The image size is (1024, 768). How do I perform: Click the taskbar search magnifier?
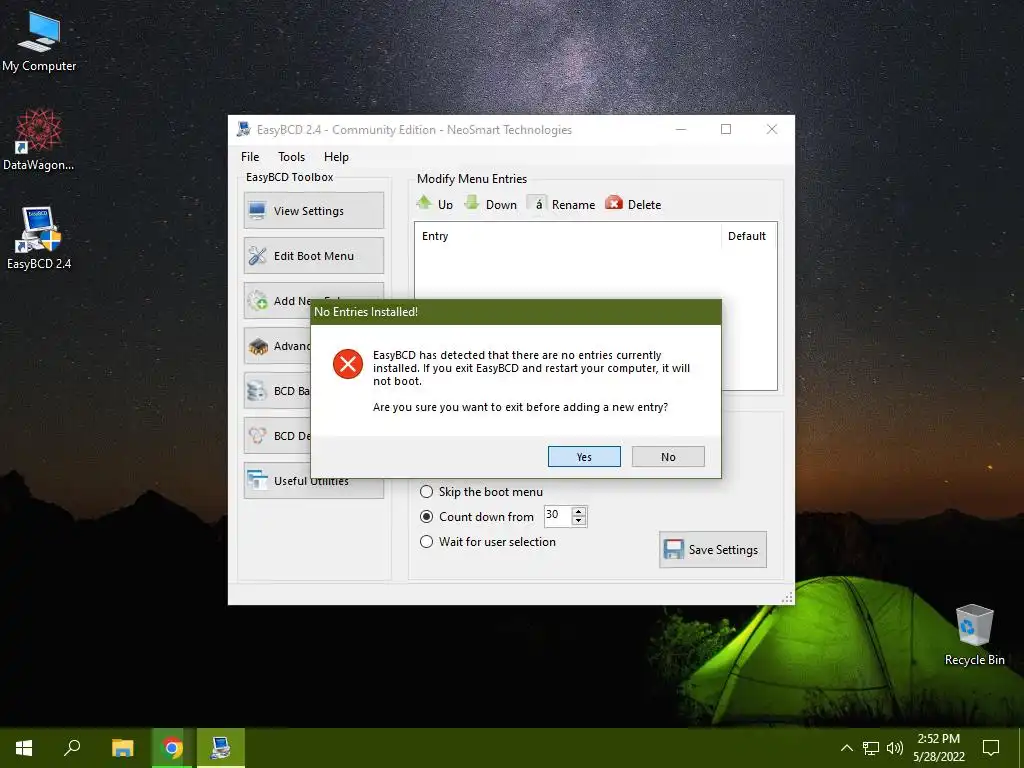click(72, 748)
